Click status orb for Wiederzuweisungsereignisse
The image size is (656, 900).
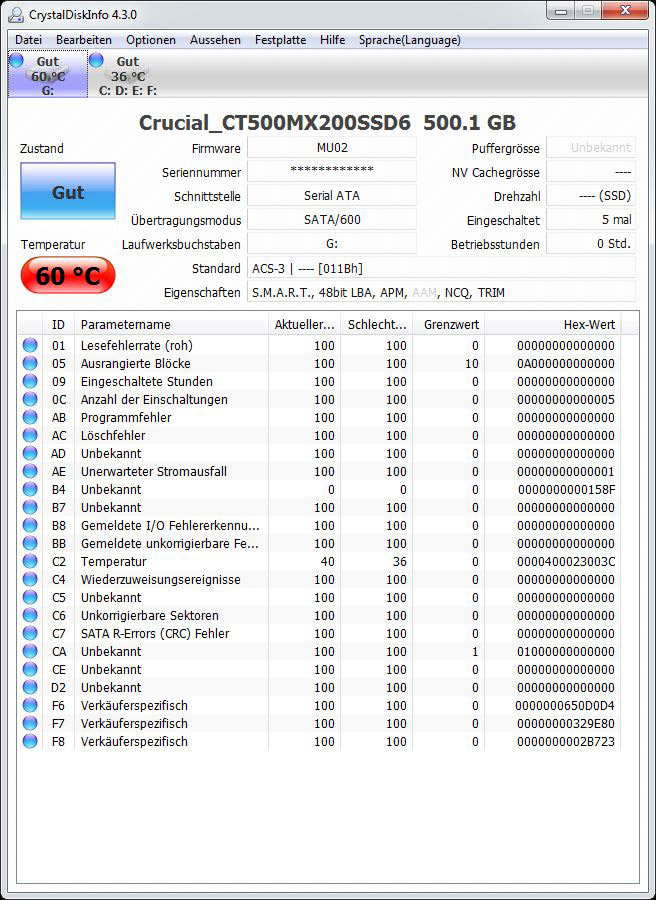click(x=30, y=579)
